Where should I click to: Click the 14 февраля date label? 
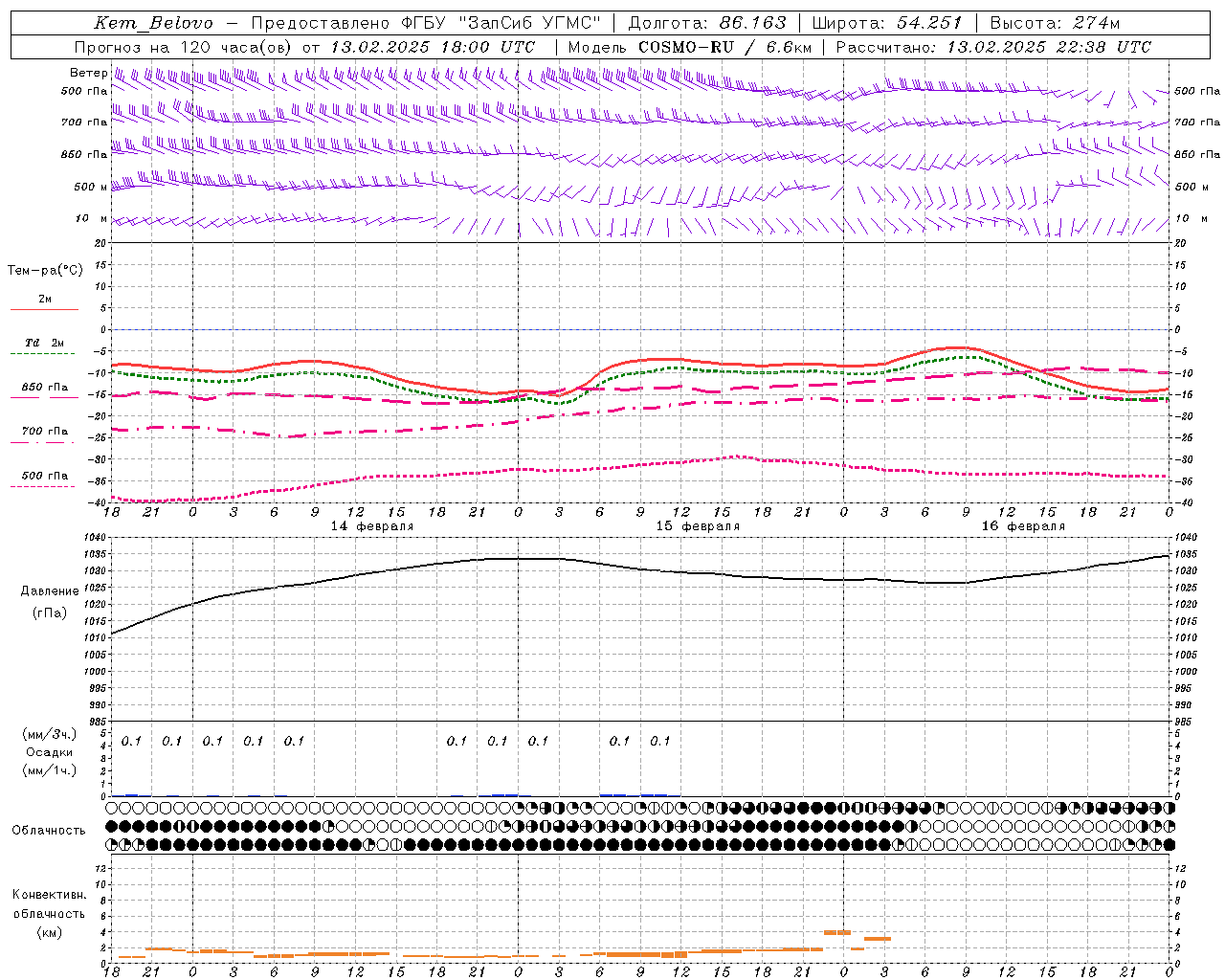pos(372,526)
